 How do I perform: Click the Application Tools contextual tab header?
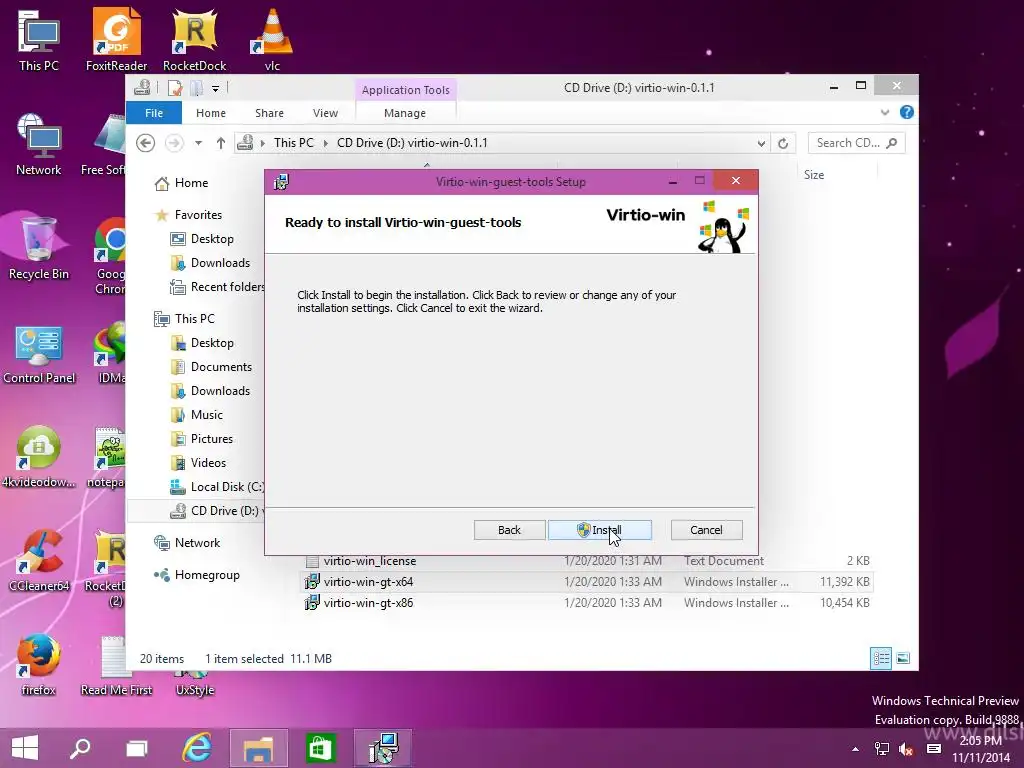pyautogui.click(x=406, y=89)
